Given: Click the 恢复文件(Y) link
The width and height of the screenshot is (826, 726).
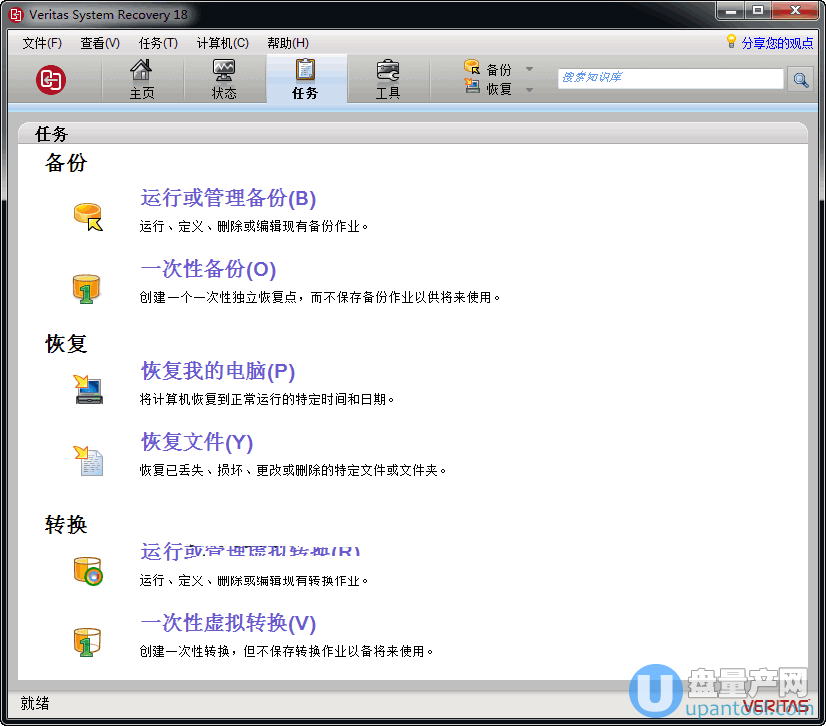Looking at the screenshot, I should 197,442.
